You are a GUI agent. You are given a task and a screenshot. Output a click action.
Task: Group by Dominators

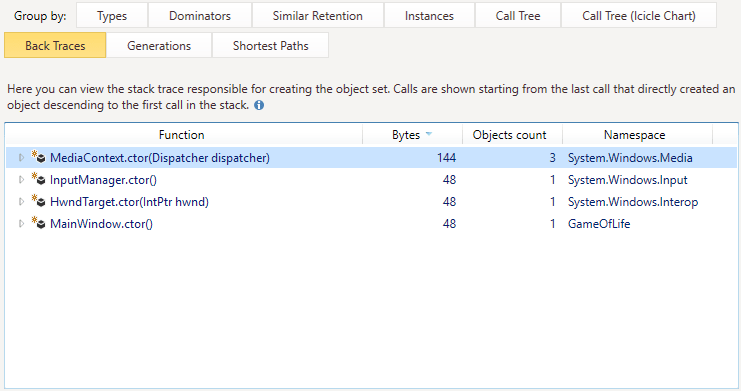pos(200,16)
